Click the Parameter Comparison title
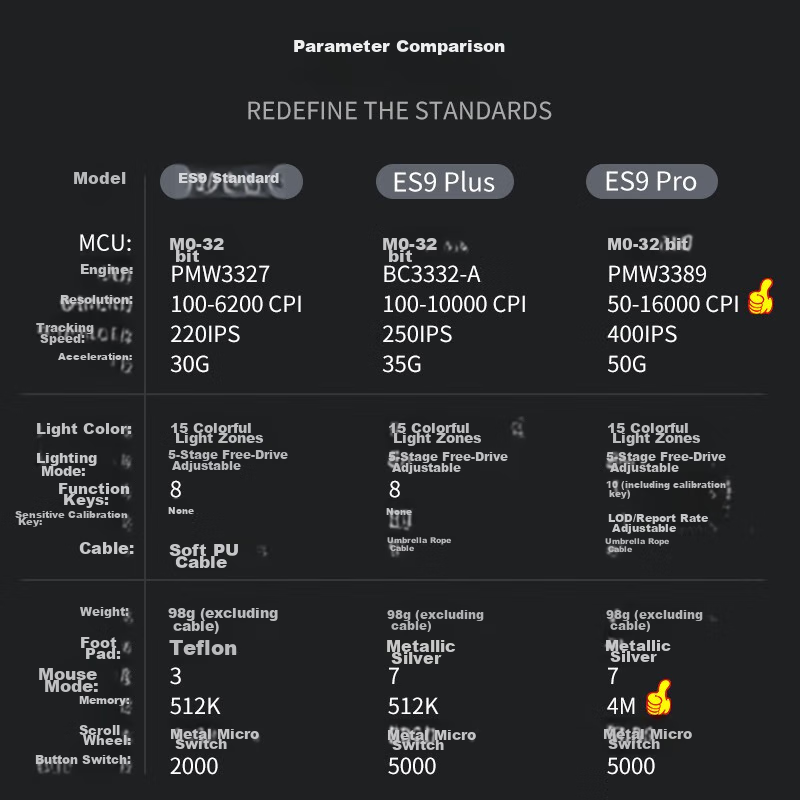Screen dimensions: 800x800 click(x=399, y=46)
